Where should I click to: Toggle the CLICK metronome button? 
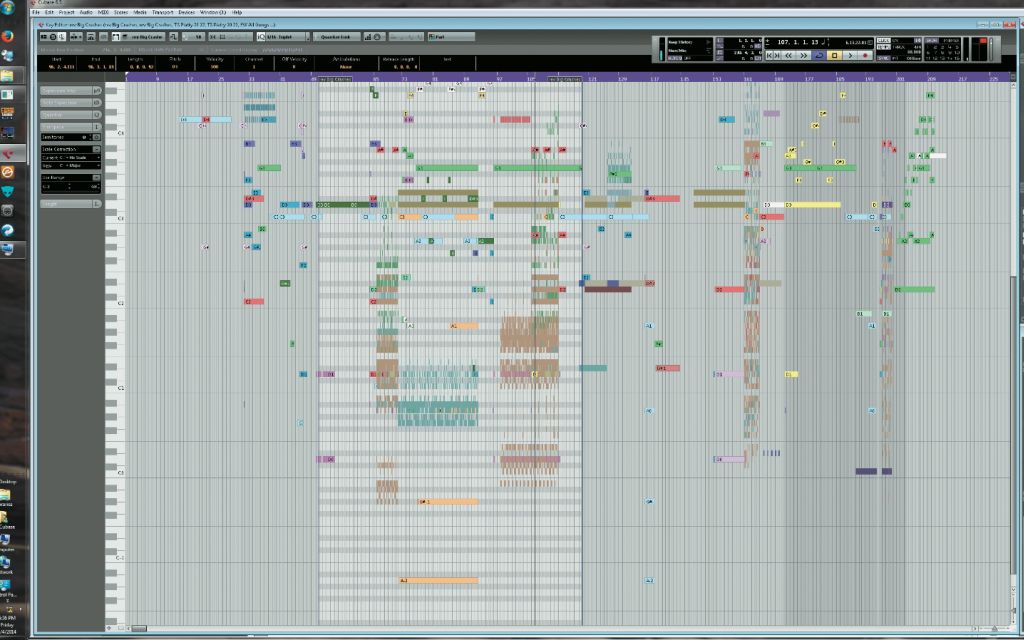[x=884, y=40]
